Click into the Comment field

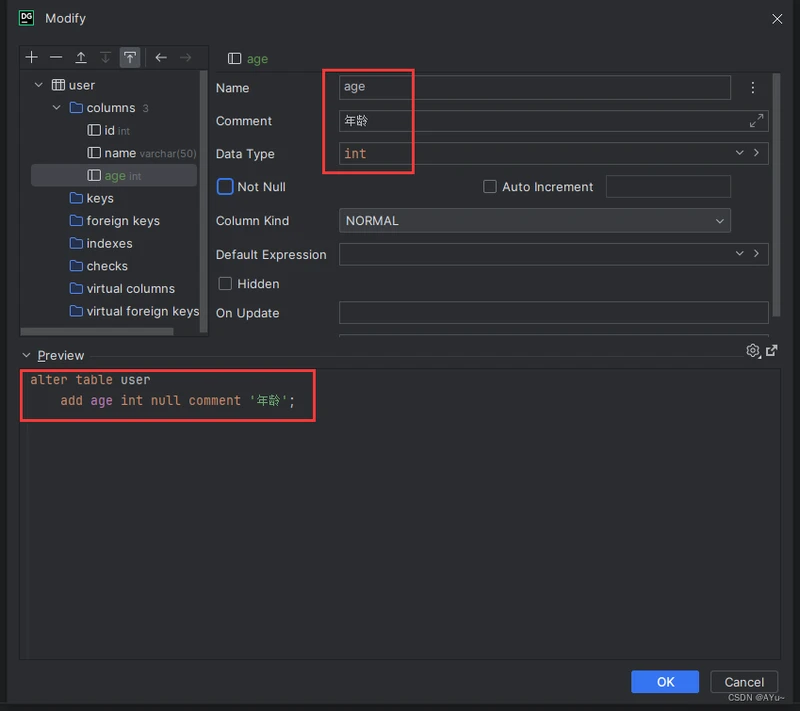coord(554,120)
